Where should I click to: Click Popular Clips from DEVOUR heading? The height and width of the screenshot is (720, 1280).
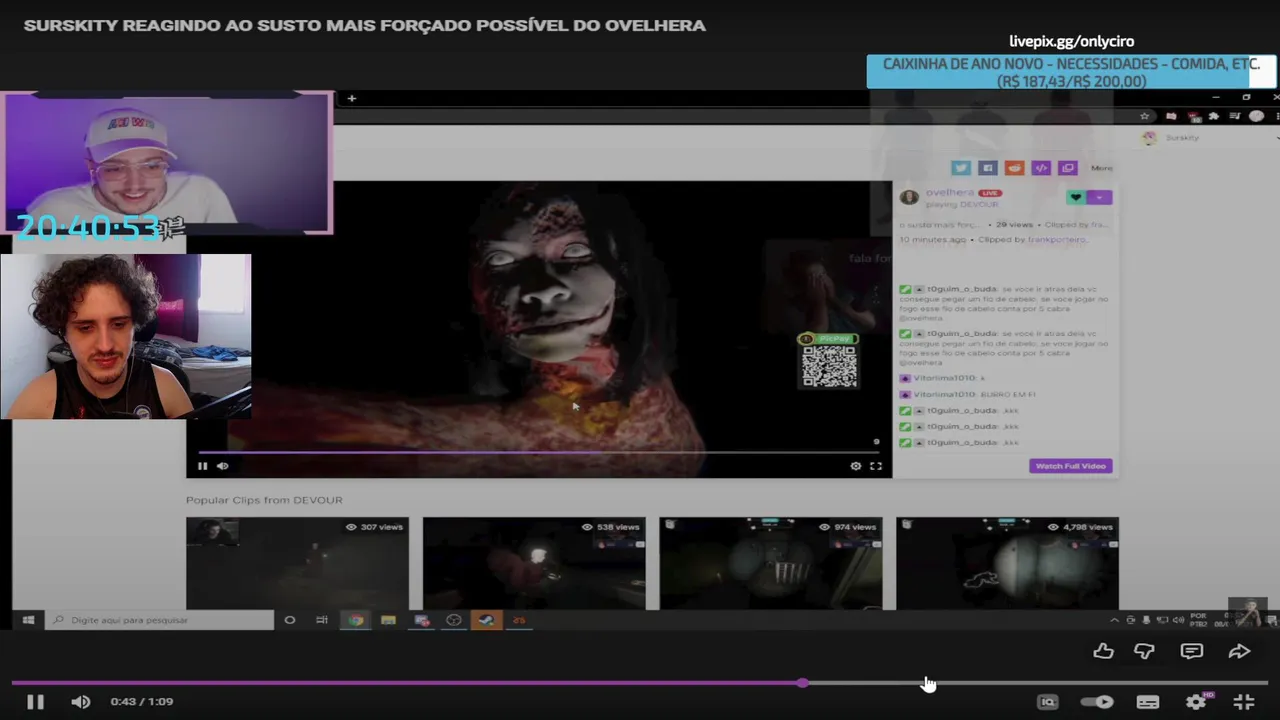[x=264, y=500]
